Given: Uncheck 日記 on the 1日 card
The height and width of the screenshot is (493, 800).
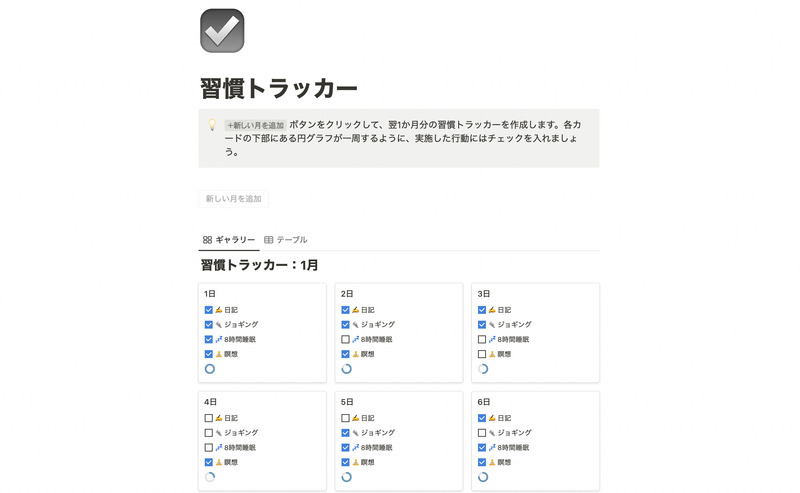Looking at the screenshot, I should (x=209, y=310).
